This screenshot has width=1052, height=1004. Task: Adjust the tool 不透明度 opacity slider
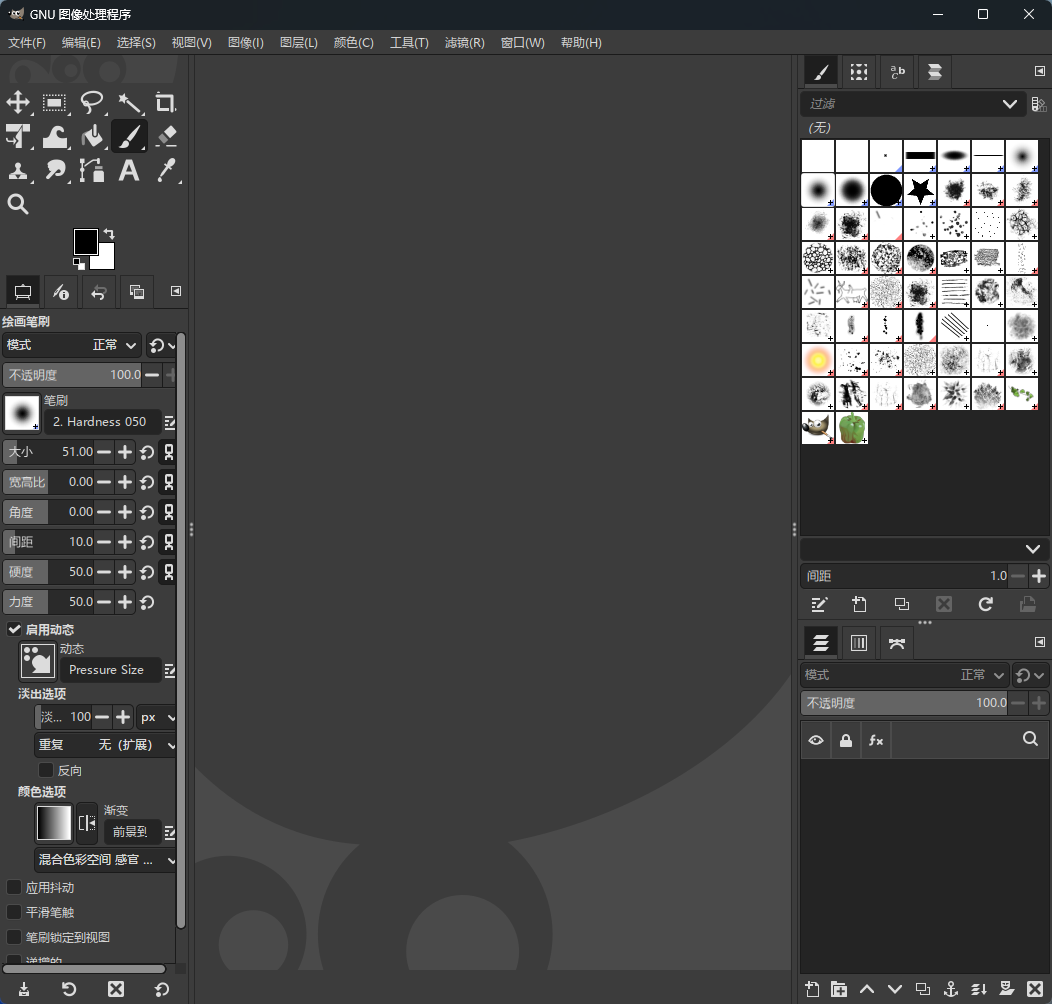coord(72,374)
